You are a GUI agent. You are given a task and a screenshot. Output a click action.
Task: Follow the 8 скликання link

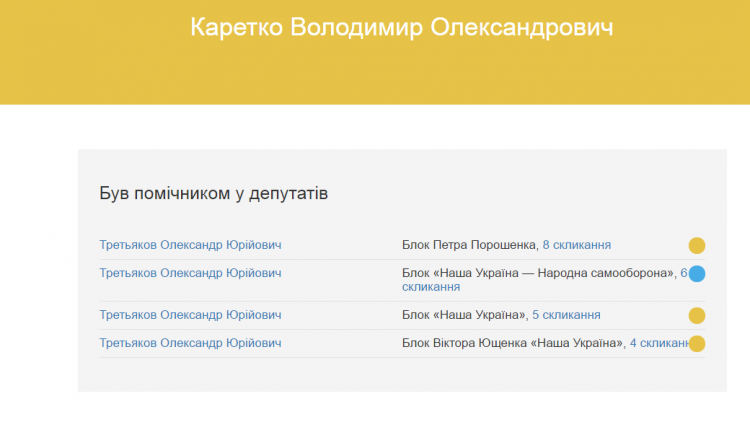click(576, 245)
